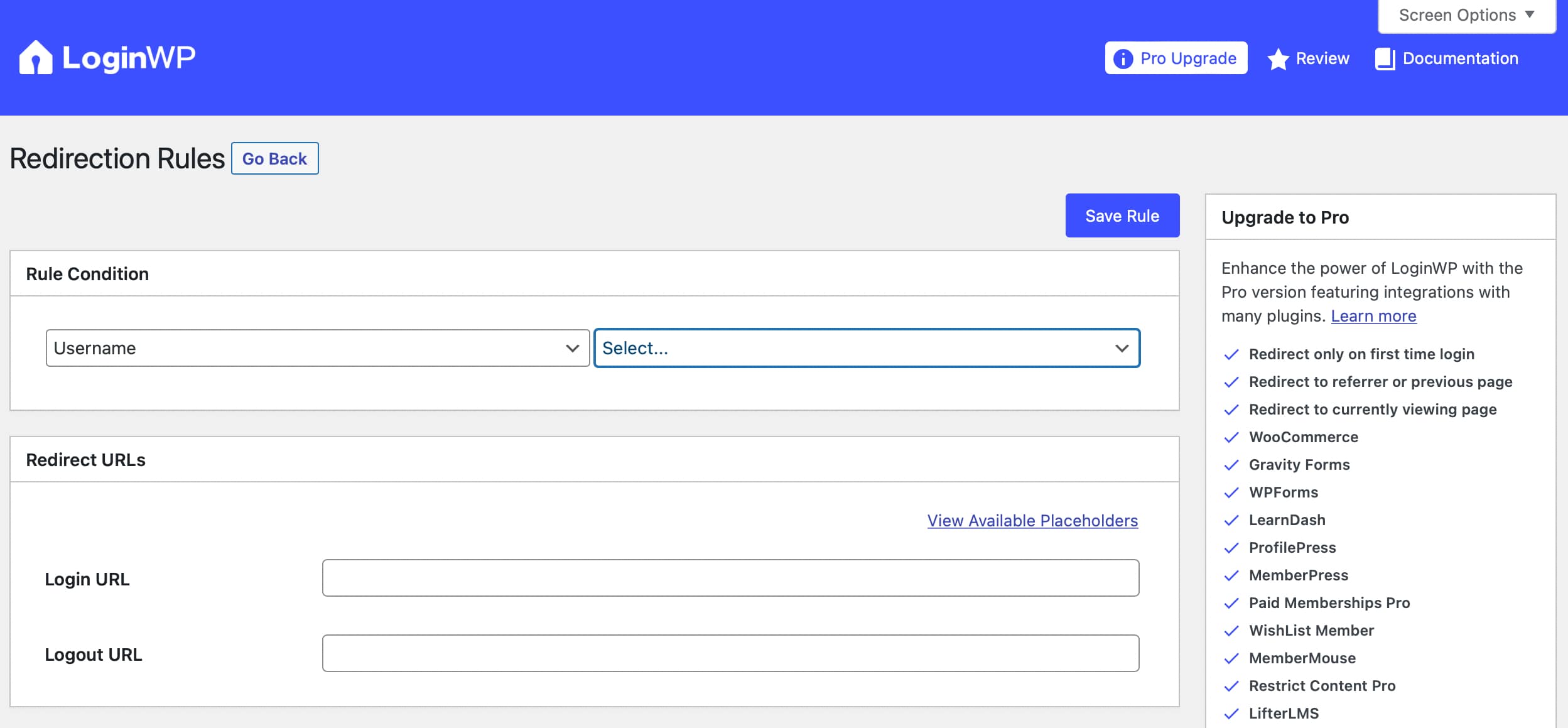Click the checkmark beside Gravity Forms
This screenshot has width=1568, height=728.
point(1232,465)
